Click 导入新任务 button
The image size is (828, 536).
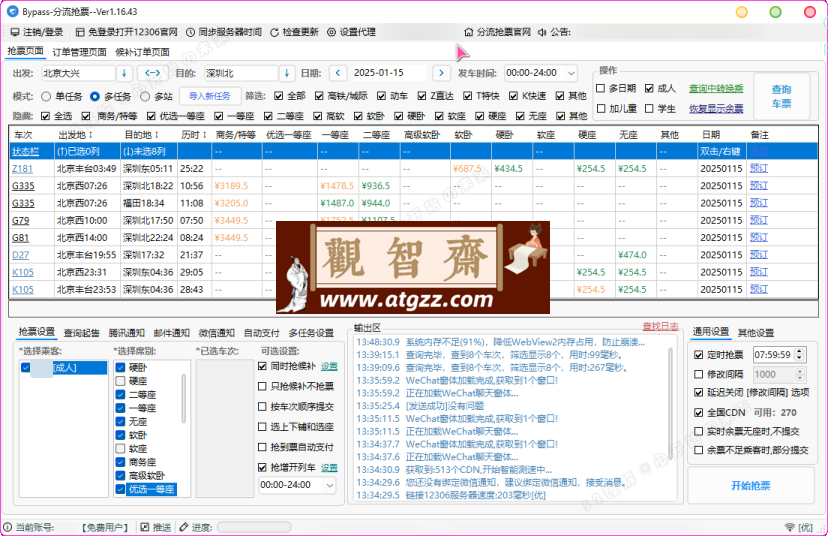click(x=210, y=96)
